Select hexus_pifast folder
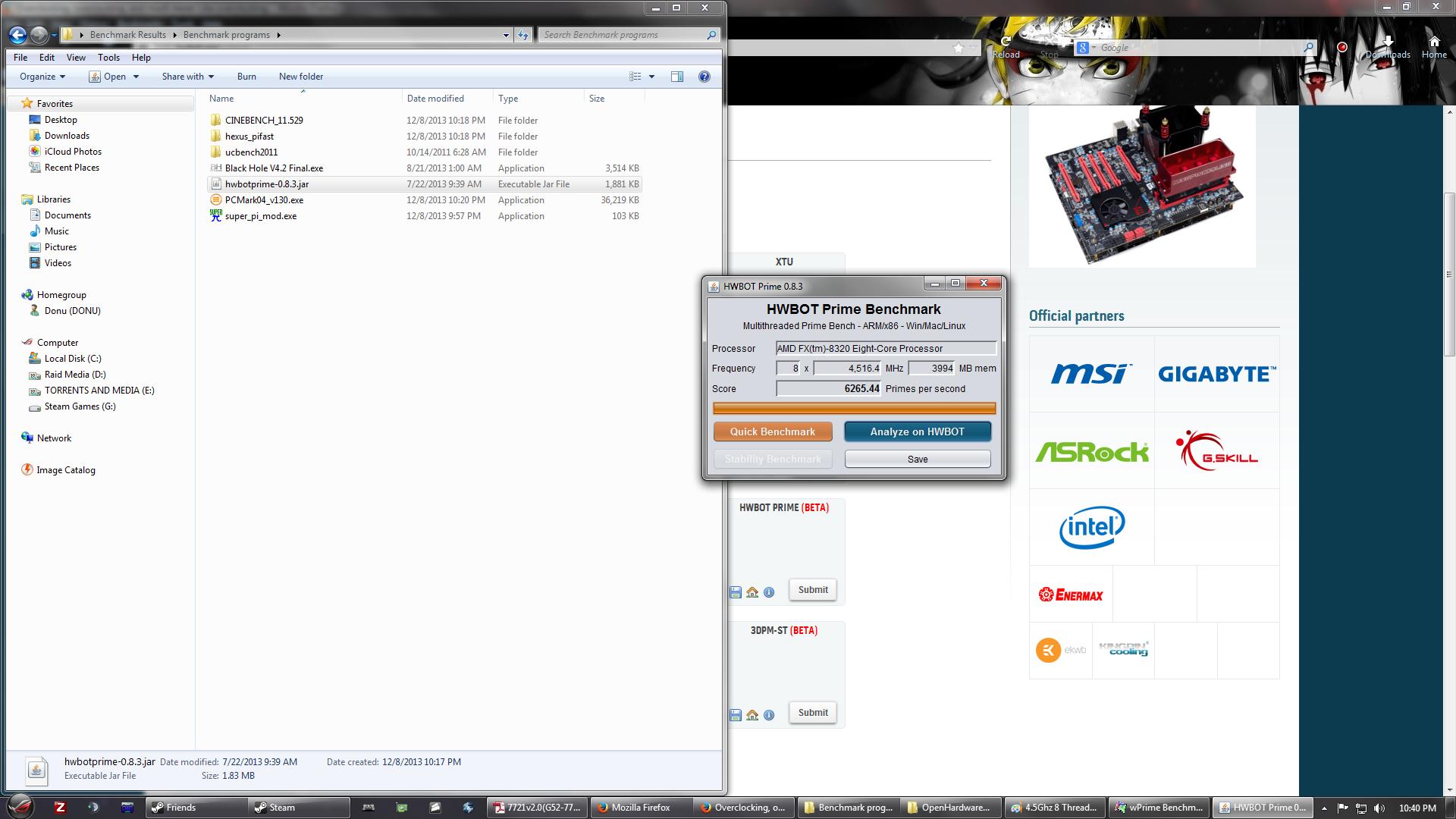This screenshot has height=819, width=1456. coord(249,136)
